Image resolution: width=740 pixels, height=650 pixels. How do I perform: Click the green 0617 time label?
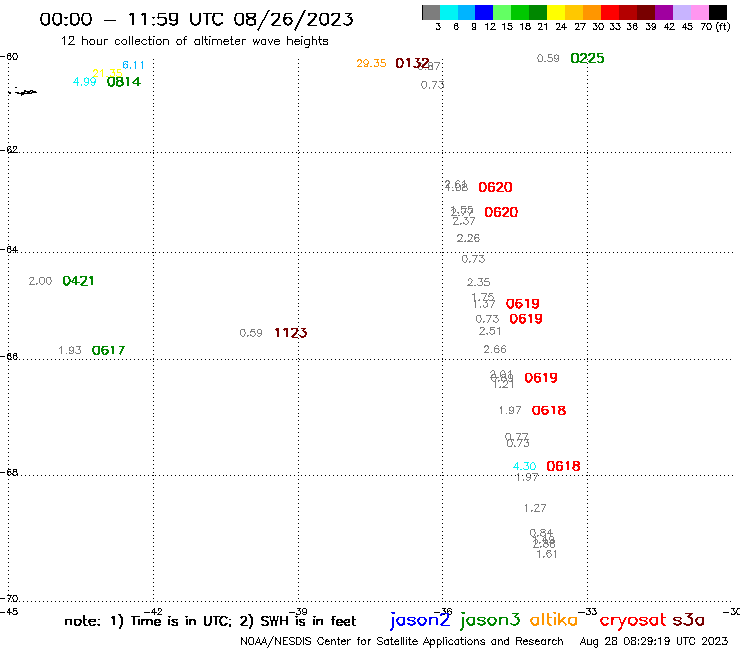tap(108, 350)
